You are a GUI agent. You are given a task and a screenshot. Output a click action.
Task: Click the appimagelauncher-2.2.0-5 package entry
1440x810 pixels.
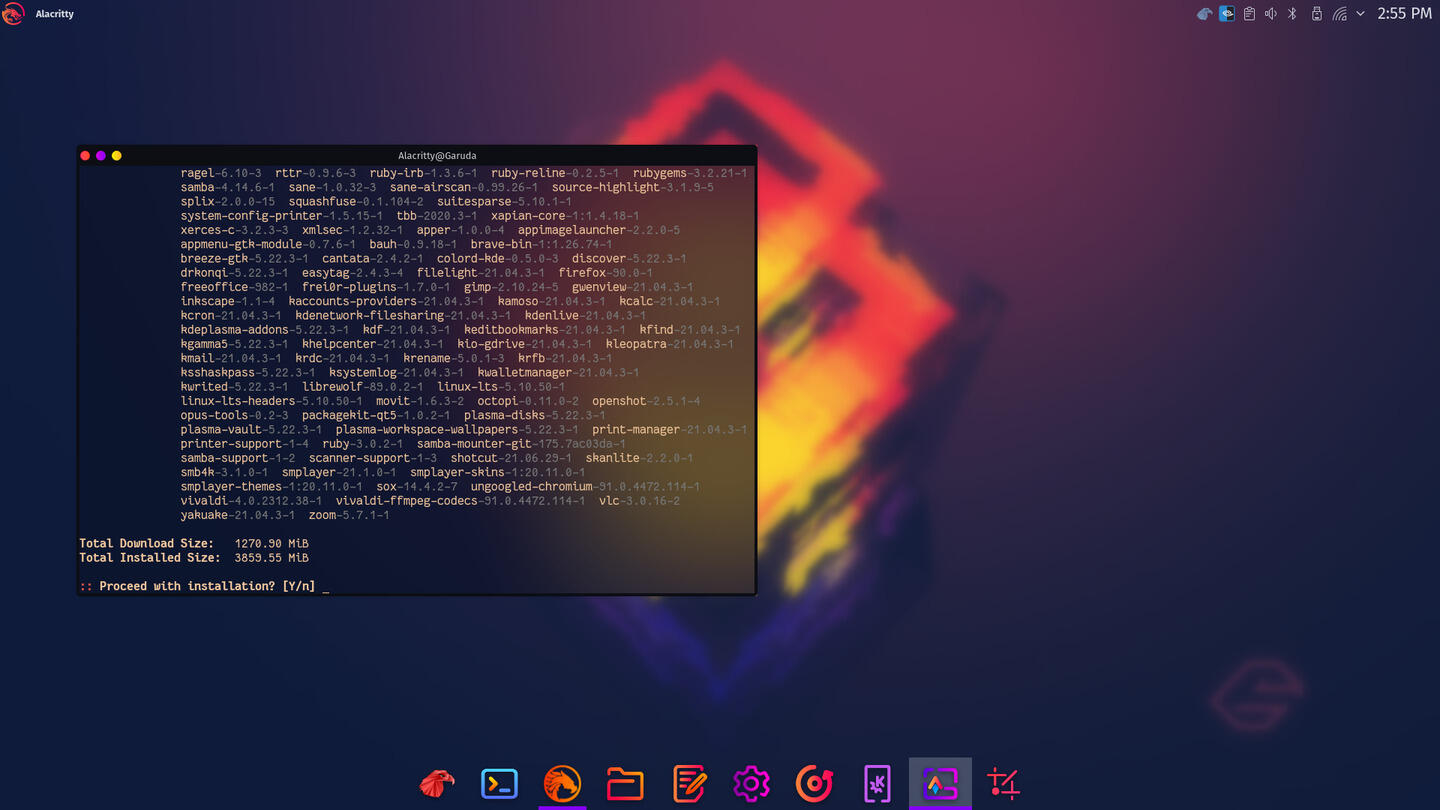click(x=598, y=230)
